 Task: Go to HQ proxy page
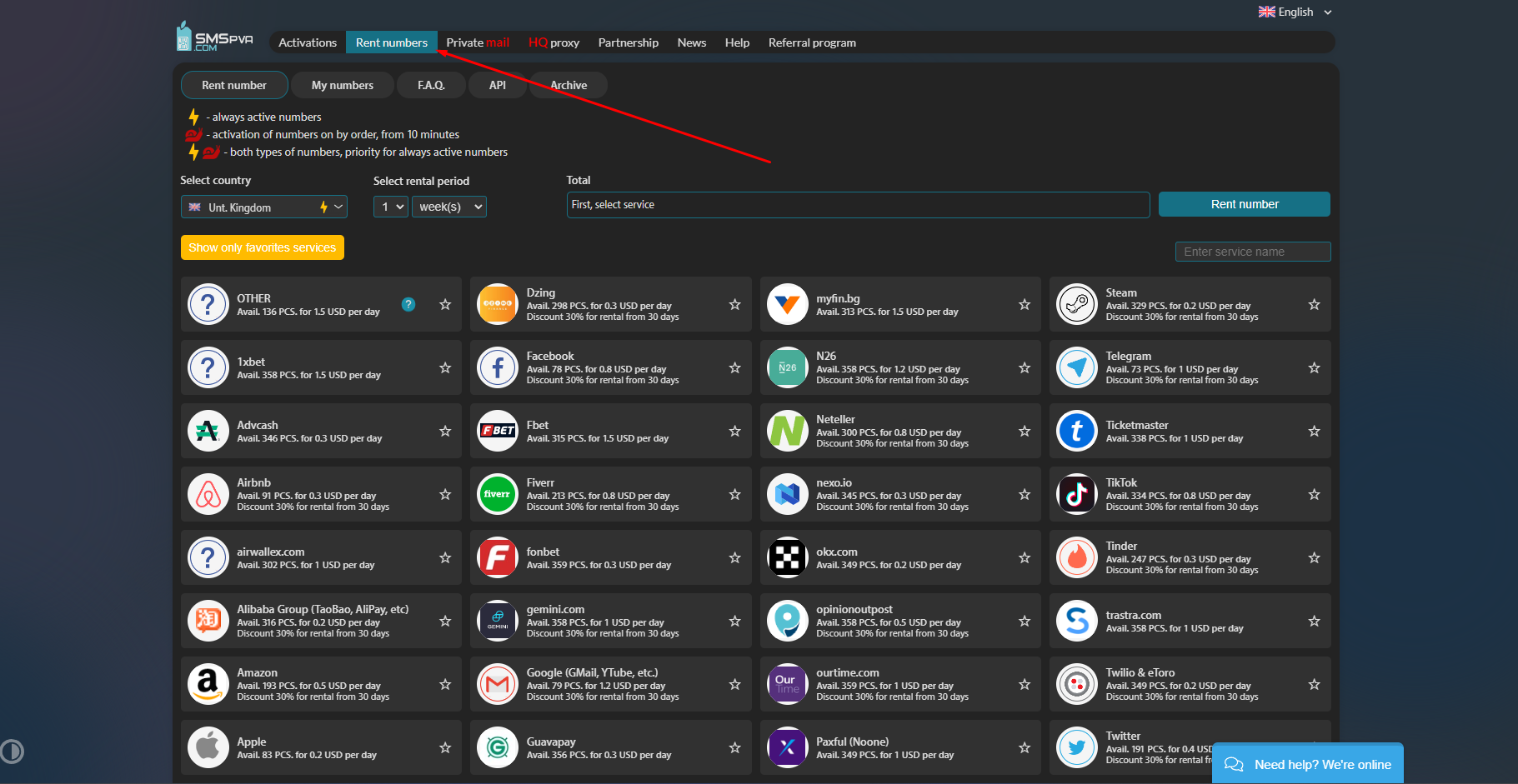coord(554,42)
